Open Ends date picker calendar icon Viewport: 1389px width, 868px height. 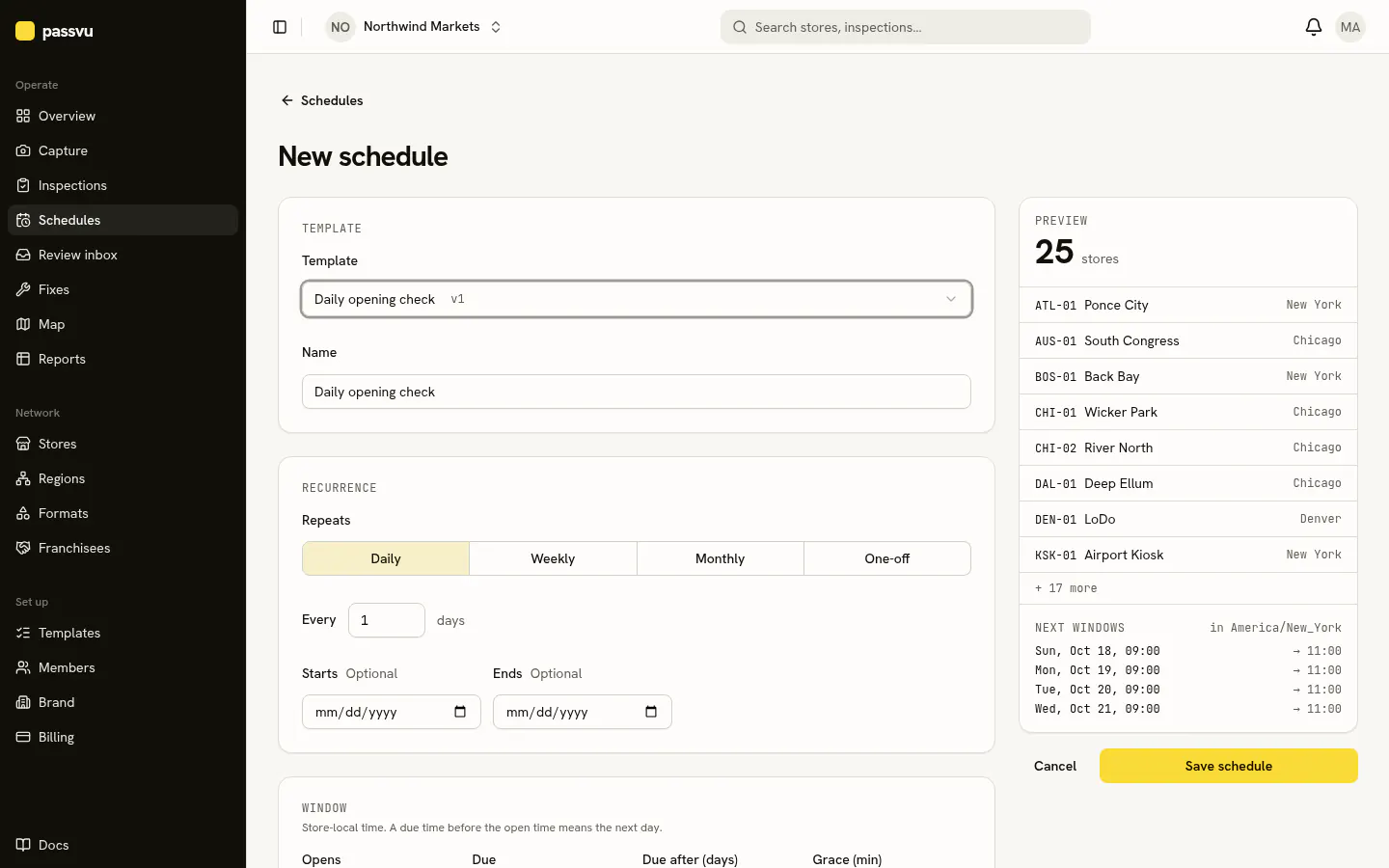click(651, 712)
